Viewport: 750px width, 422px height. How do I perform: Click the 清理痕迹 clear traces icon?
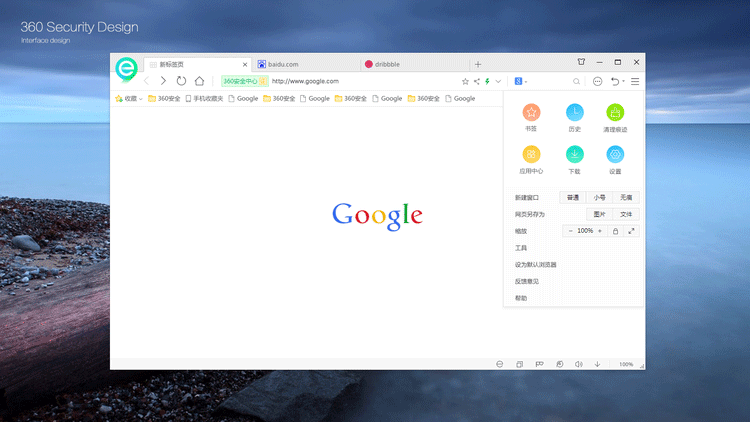tap(615, 113)
